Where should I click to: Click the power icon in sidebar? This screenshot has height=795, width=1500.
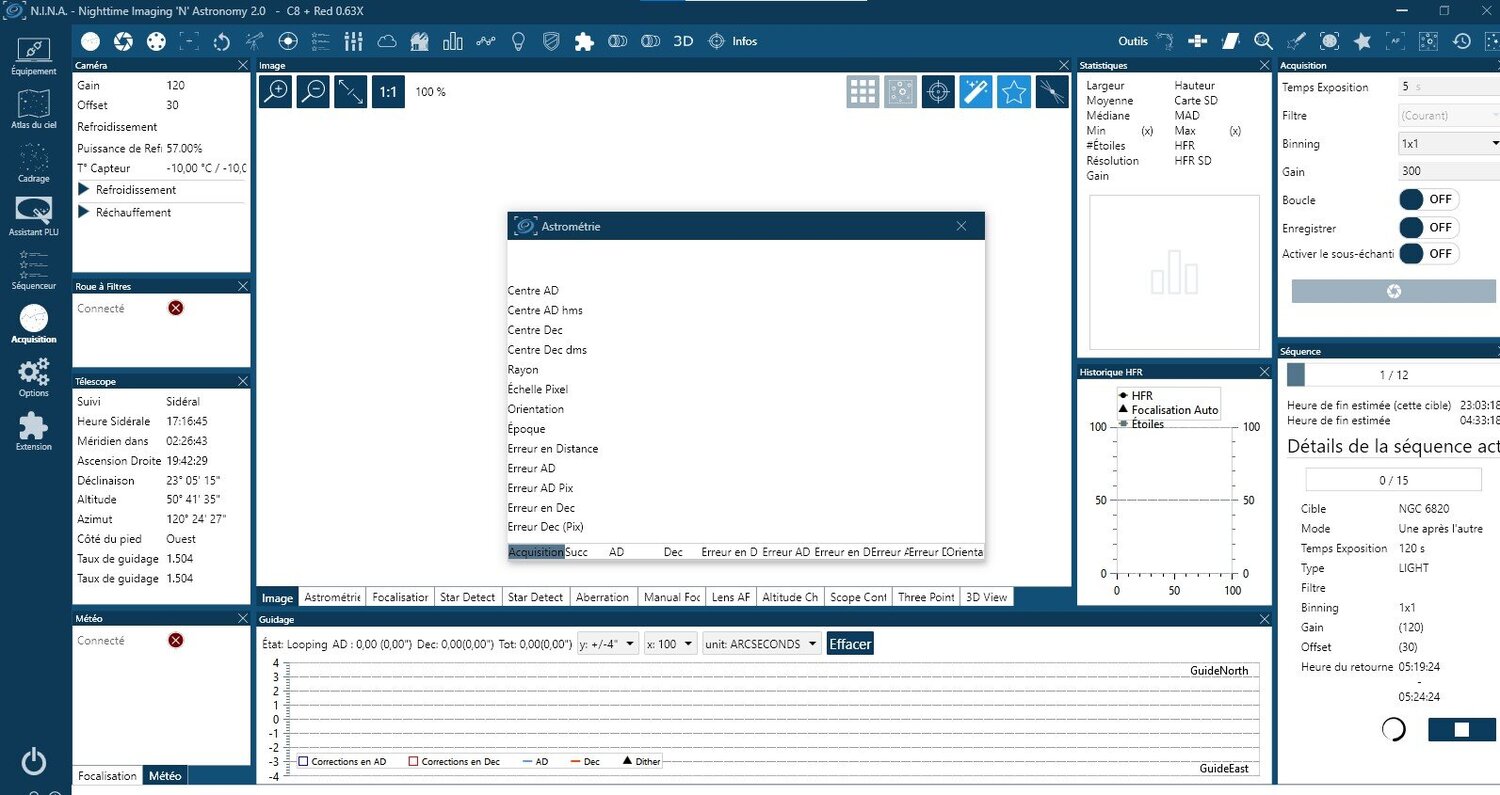point(34,761)
